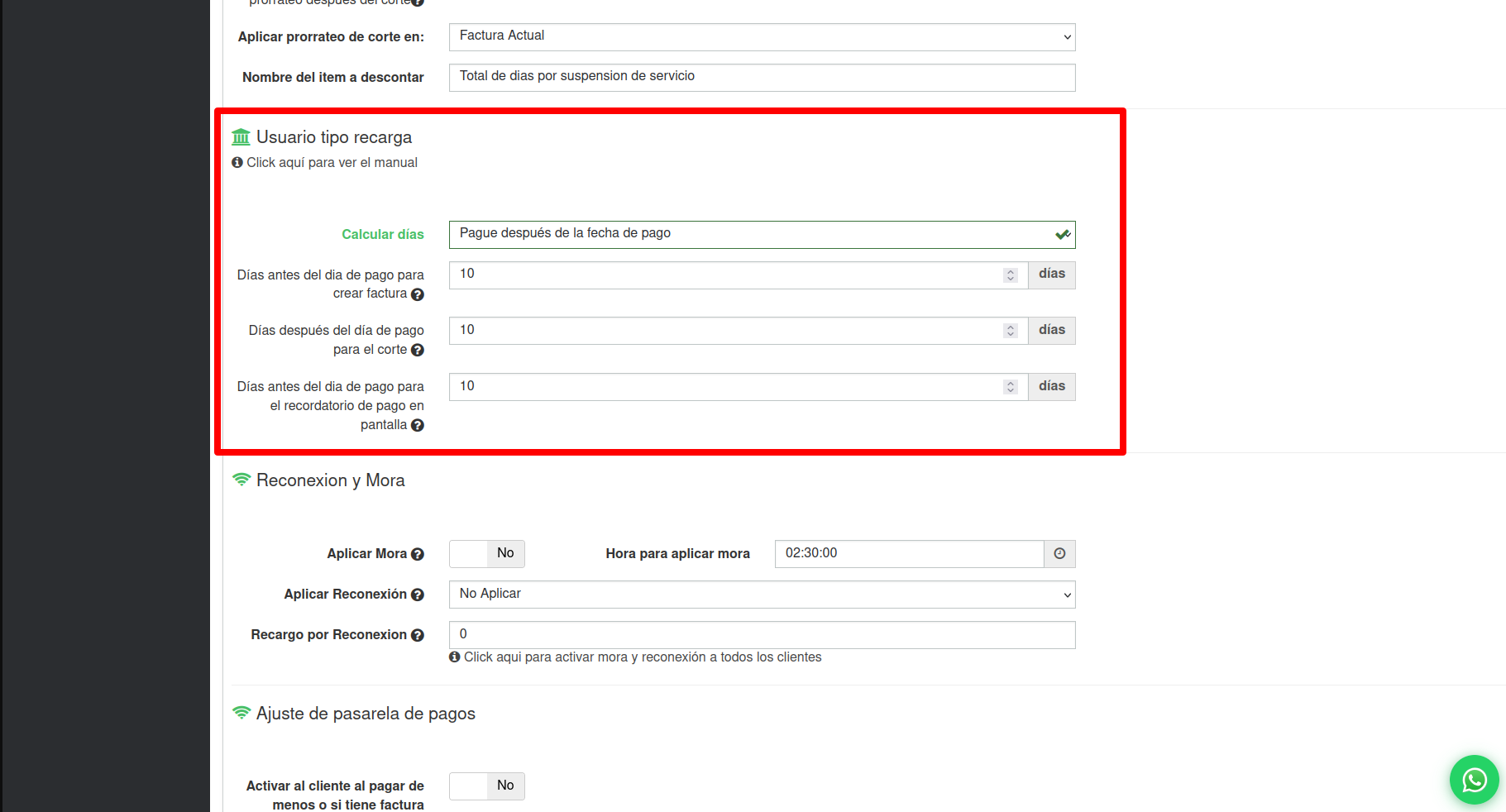Click 'Click aquí para ver el manual' link
Viewport: 1506px width, 812px height.
[331, 163]
